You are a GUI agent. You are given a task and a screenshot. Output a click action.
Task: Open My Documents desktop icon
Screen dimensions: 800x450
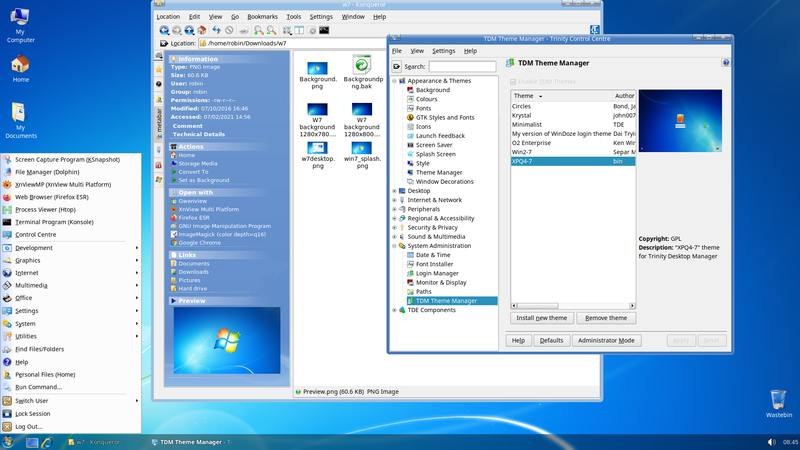point(20,121)
